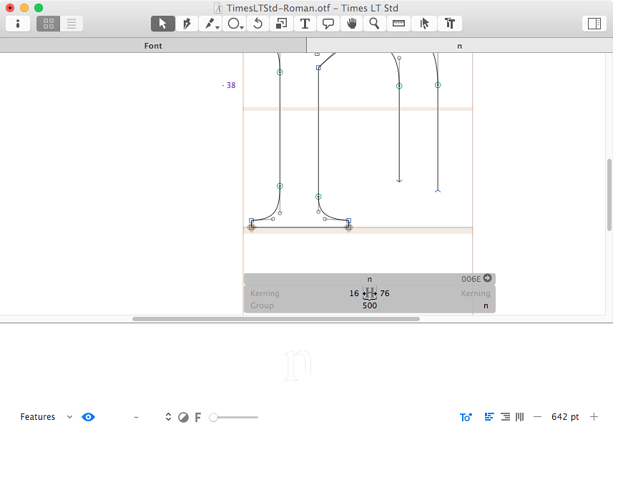Select the Text tool
The image size is (623, 500).
coord(304,23)
